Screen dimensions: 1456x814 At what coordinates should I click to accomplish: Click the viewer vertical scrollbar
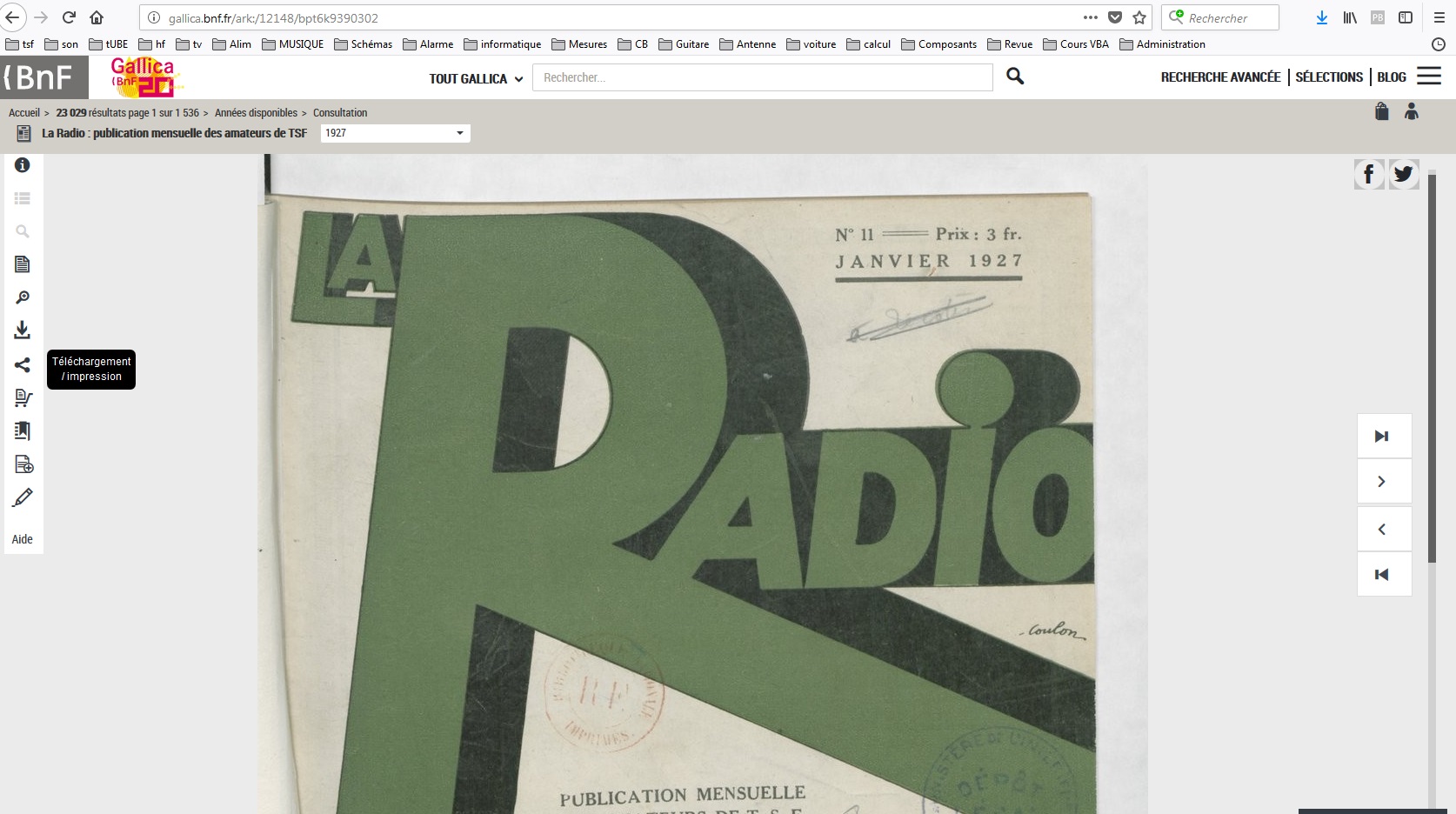(x=1433, y=370)
